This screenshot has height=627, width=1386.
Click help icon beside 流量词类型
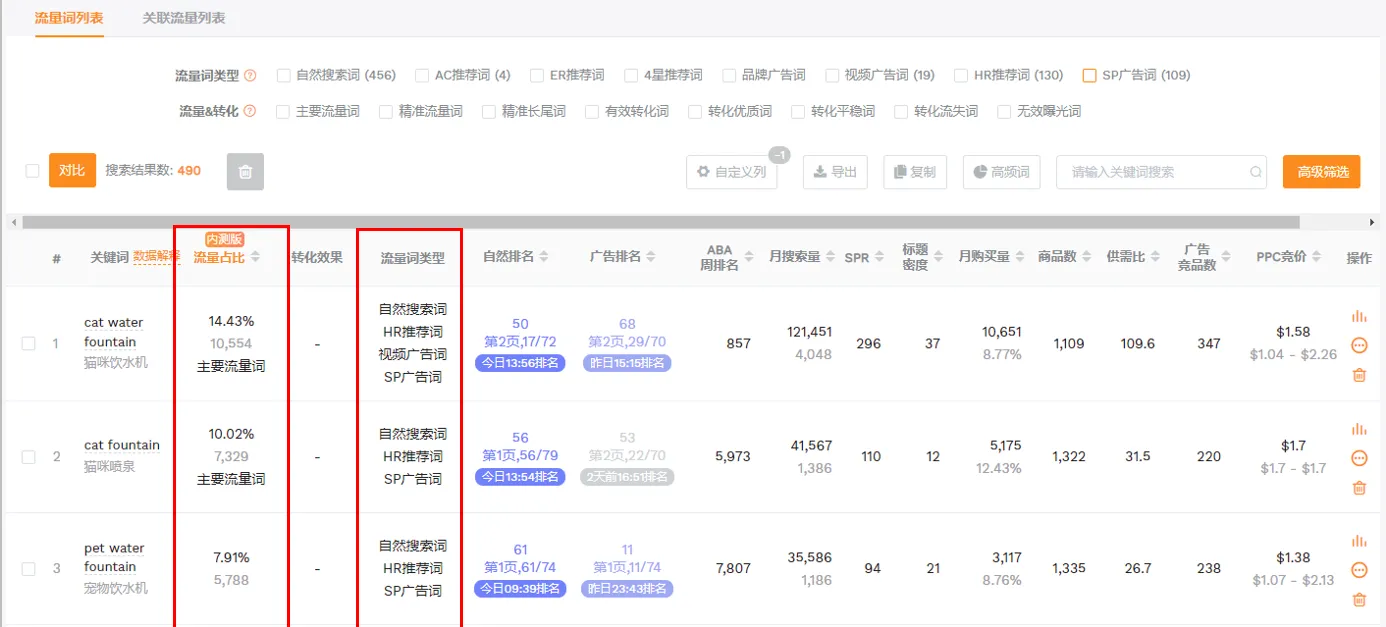point(250,76)
